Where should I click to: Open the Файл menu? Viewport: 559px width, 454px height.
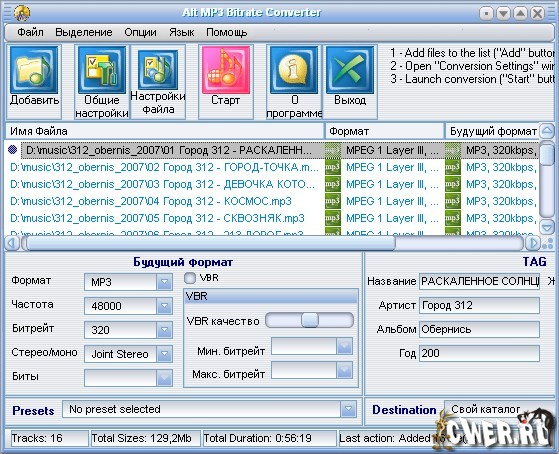pos(31,32)
